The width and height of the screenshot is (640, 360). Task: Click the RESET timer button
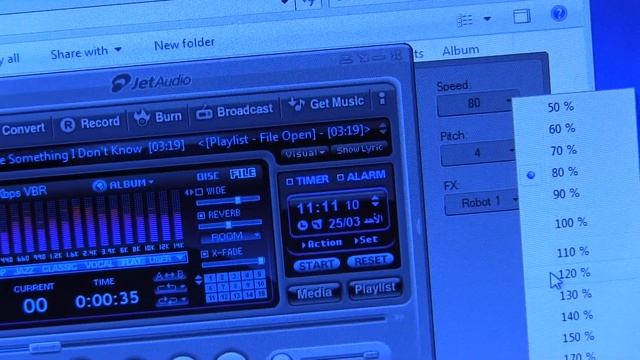(x=371, y=260)
